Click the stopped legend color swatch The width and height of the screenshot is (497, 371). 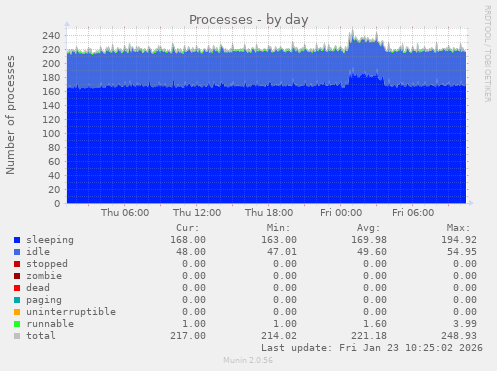coord(17,264)
